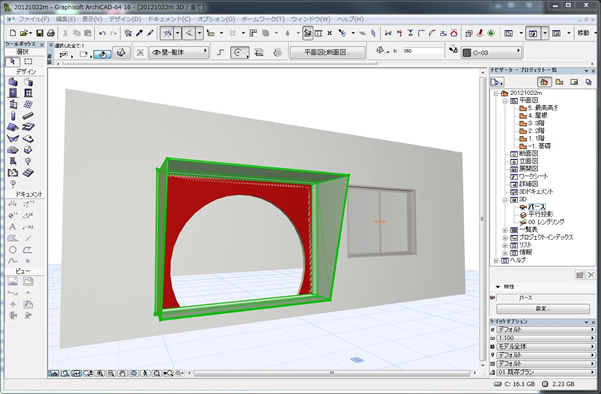Open the デザイン(D) menu
601x394 pixels.
point(125,19)
